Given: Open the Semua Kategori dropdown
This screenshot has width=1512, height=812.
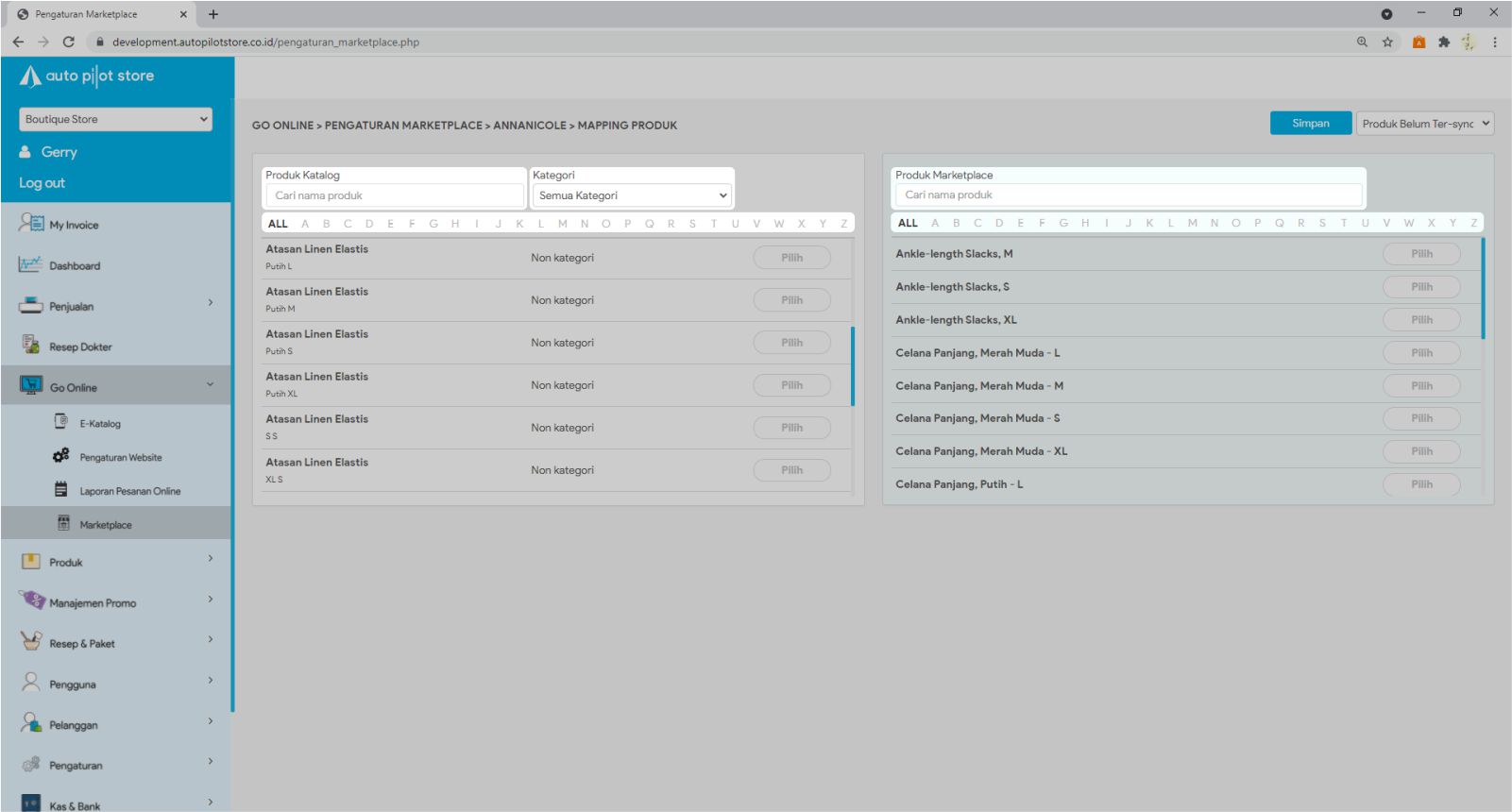Looking at the screenshot, I should click(x=633, y=195).
